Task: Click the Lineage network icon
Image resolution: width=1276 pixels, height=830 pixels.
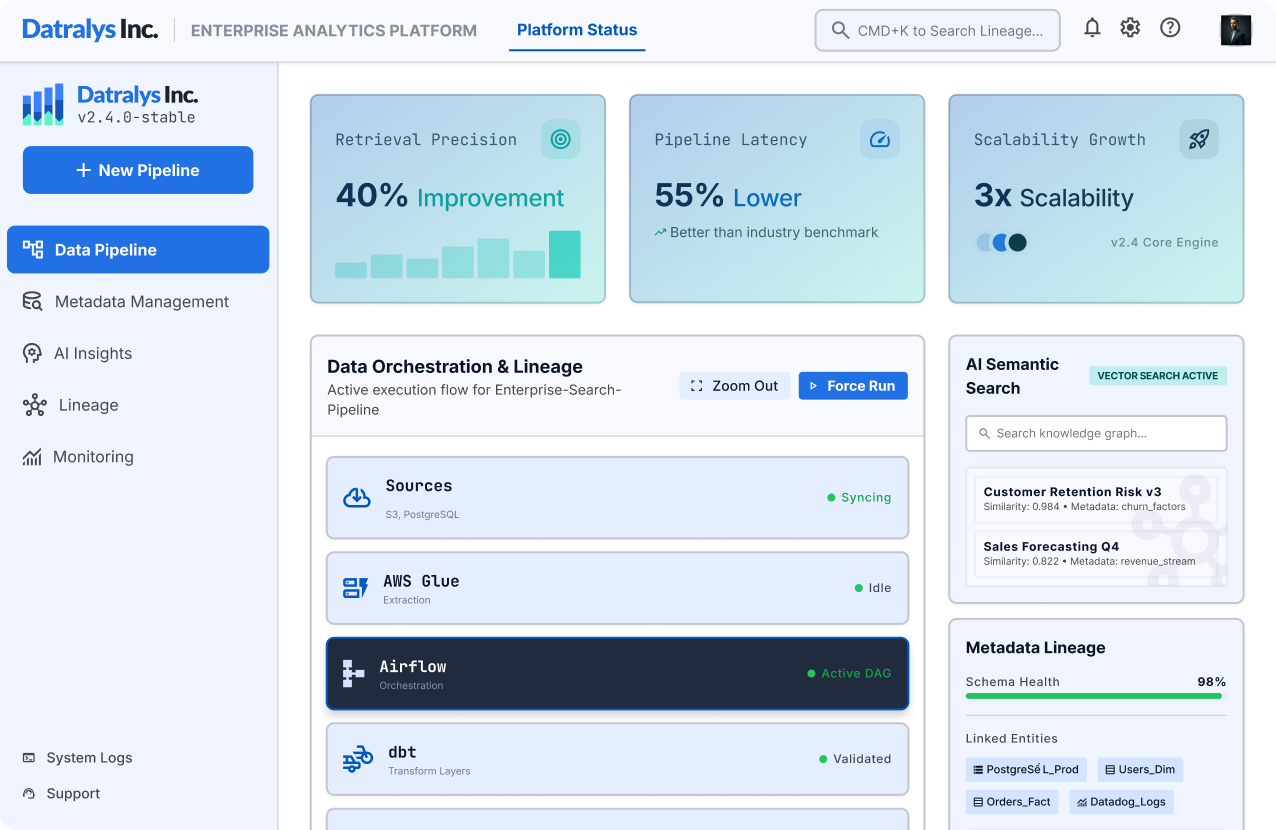Action: tap(35, 405)
